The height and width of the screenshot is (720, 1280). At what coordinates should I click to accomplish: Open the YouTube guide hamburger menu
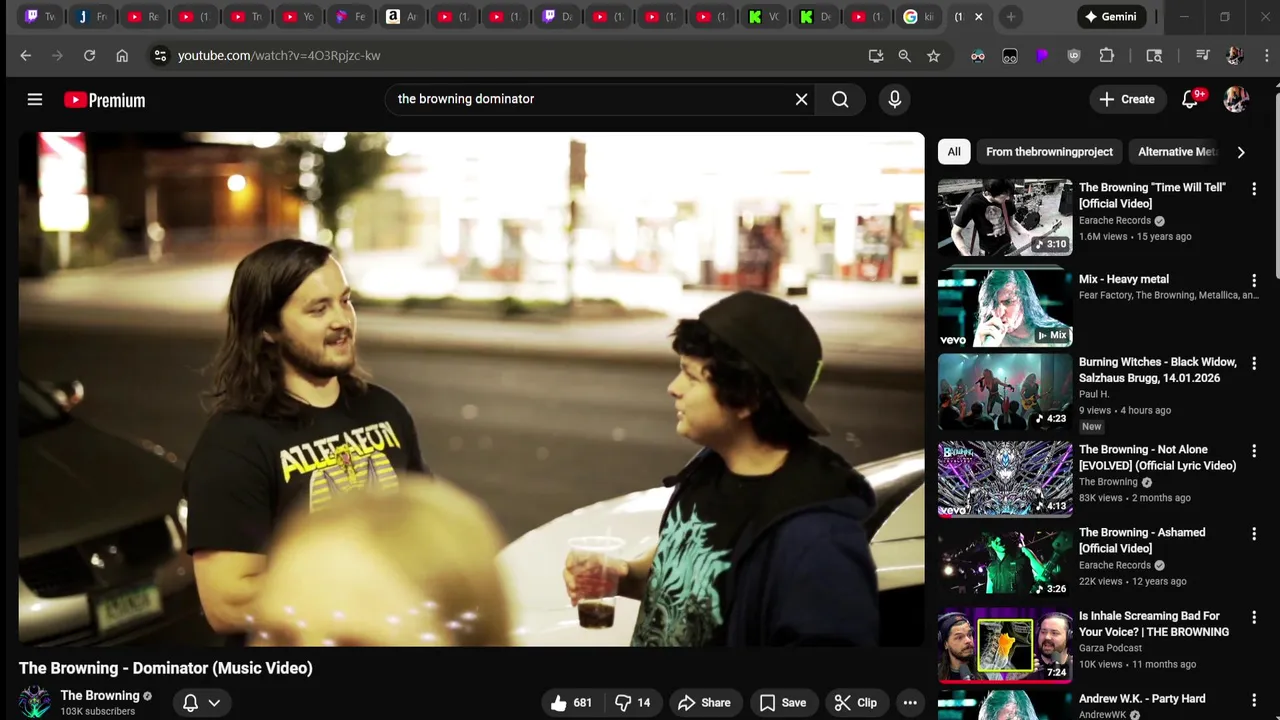[35, 99]
